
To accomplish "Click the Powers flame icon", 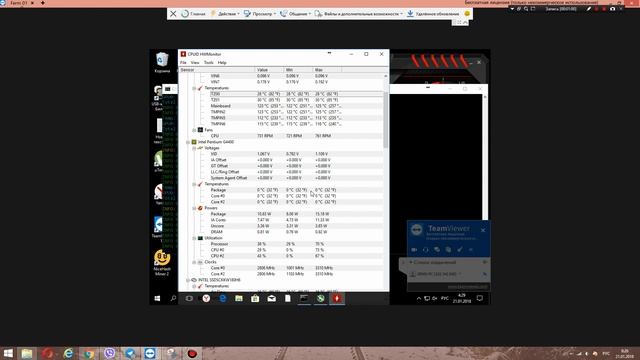I will [200, 208].
